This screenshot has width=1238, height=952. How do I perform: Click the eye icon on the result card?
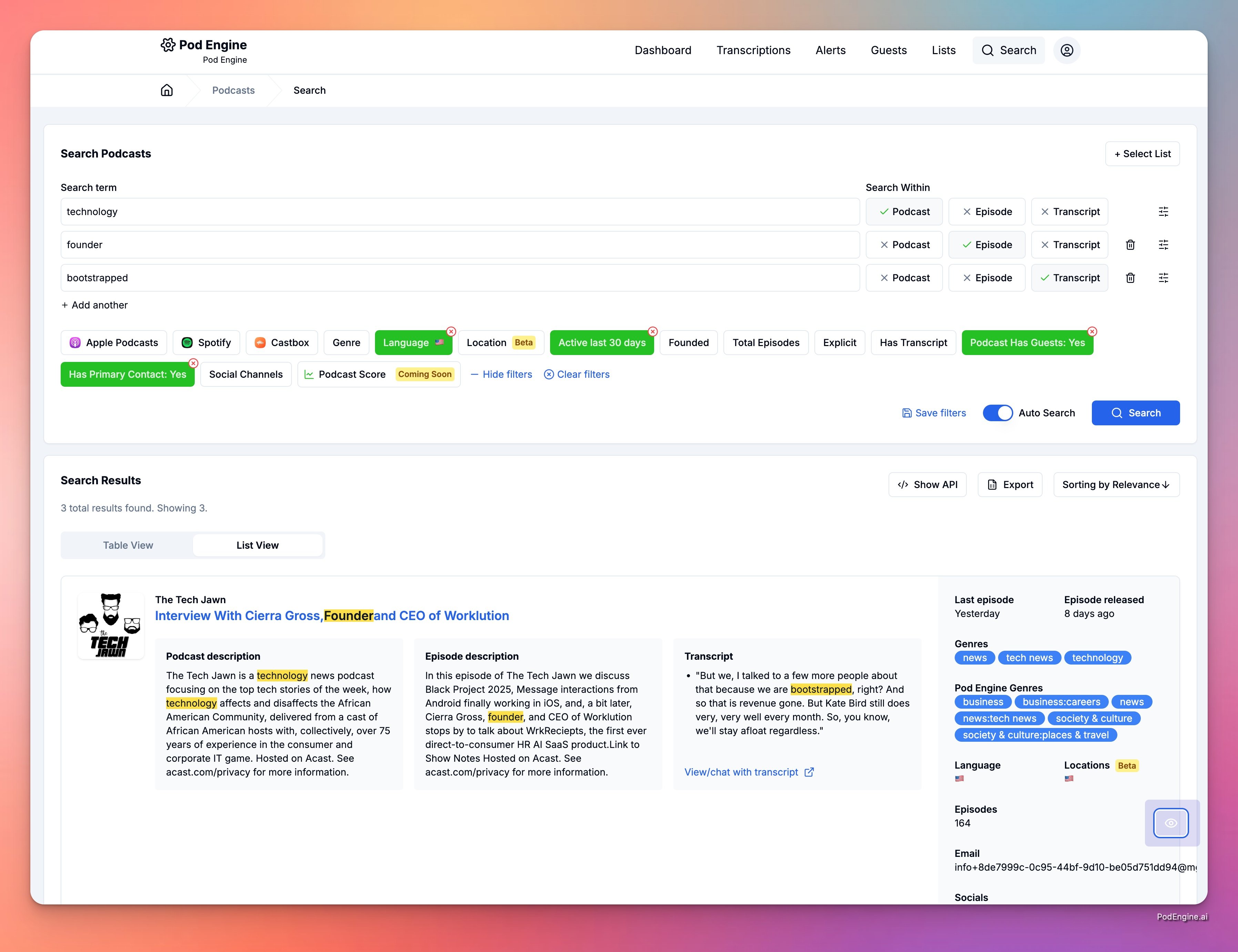tap(1170, 823)
